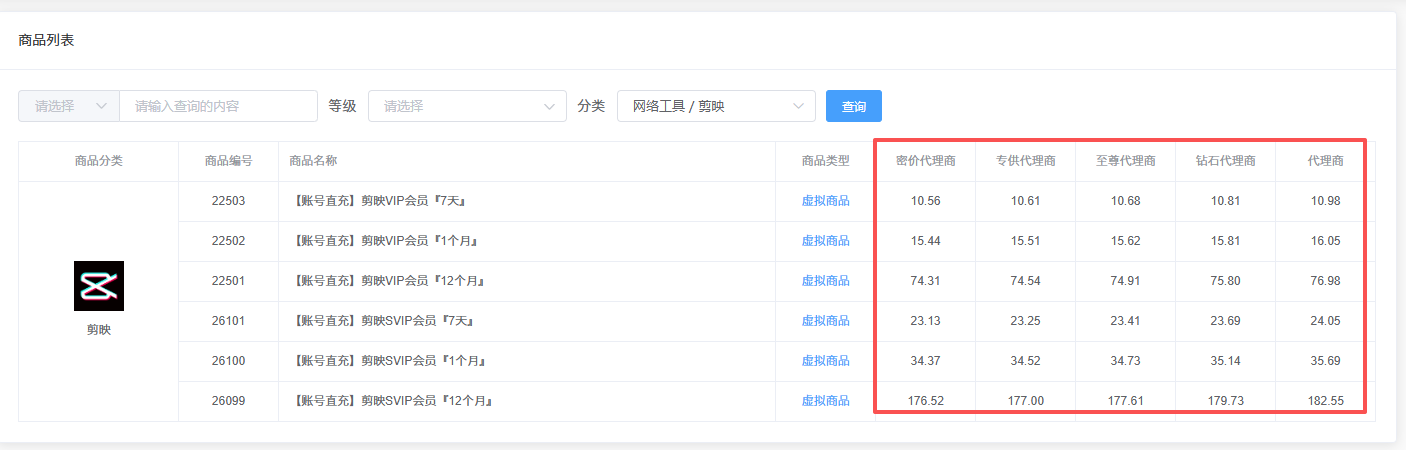Viewport: 1406px width, 450px height.
Task: Expand the 等级 level dropdown
Action: pyautogui.click(x=467, y=106)
